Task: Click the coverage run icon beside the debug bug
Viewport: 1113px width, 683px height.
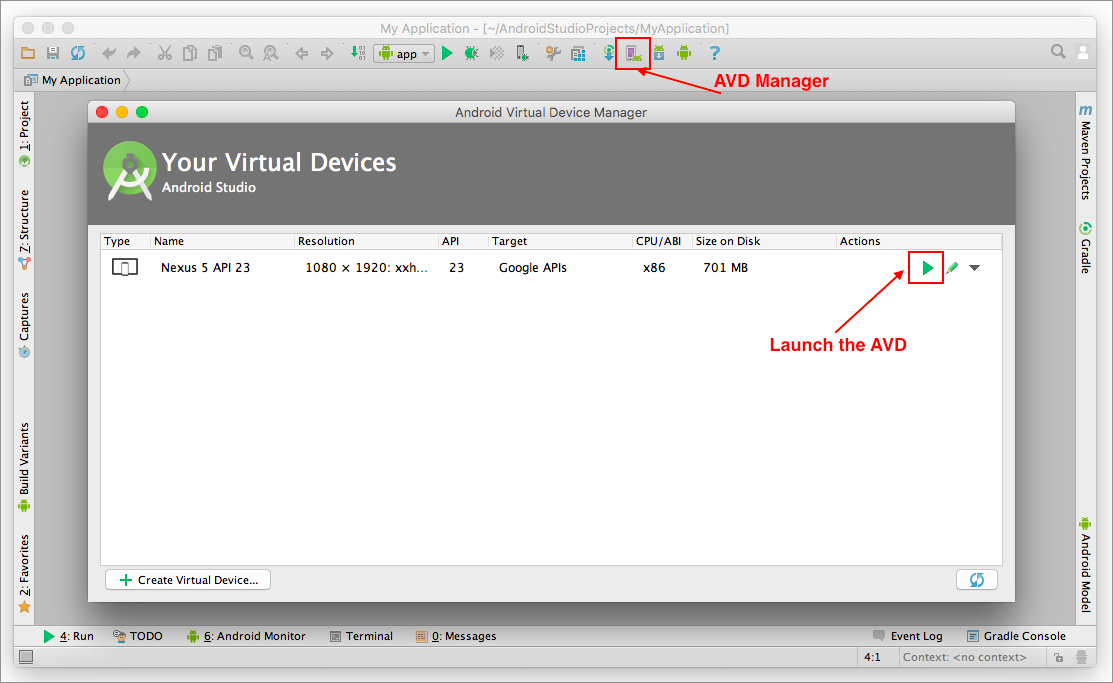Action: (x=497, y=53)
